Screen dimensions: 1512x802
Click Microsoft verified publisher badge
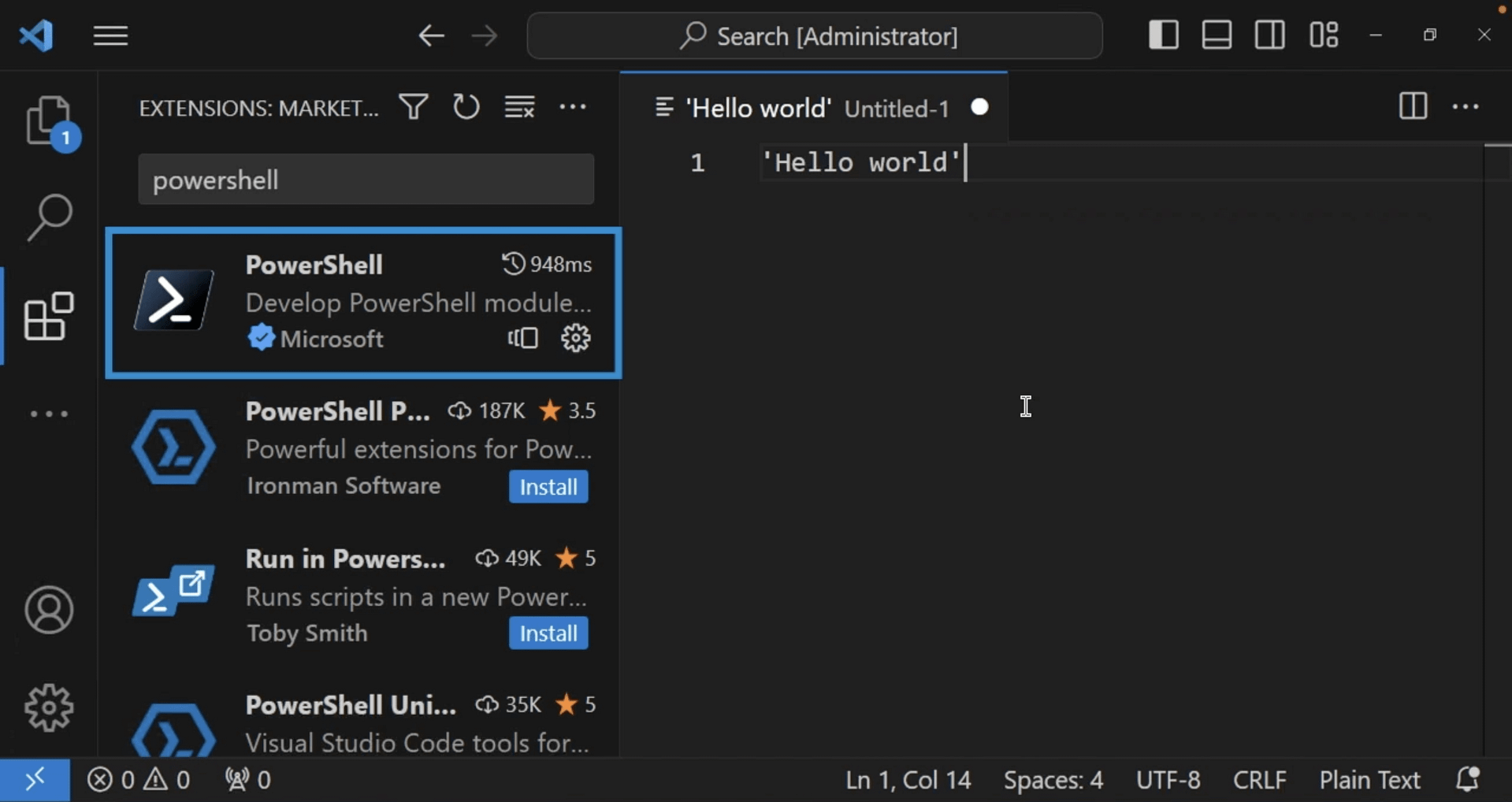click(x=261, y=339)
